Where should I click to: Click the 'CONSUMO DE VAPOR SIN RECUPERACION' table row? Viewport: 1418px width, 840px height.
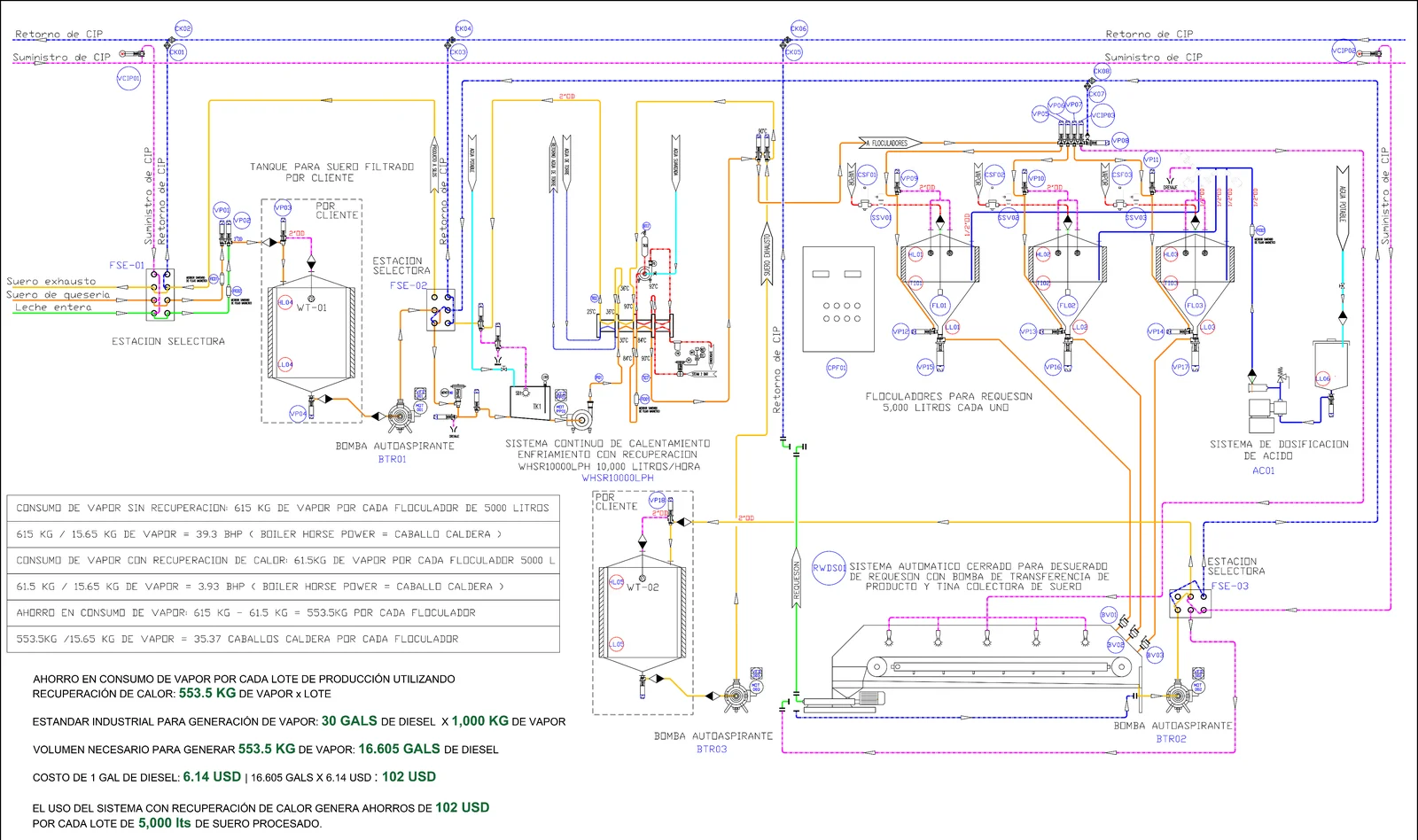[x=283, y=508]
